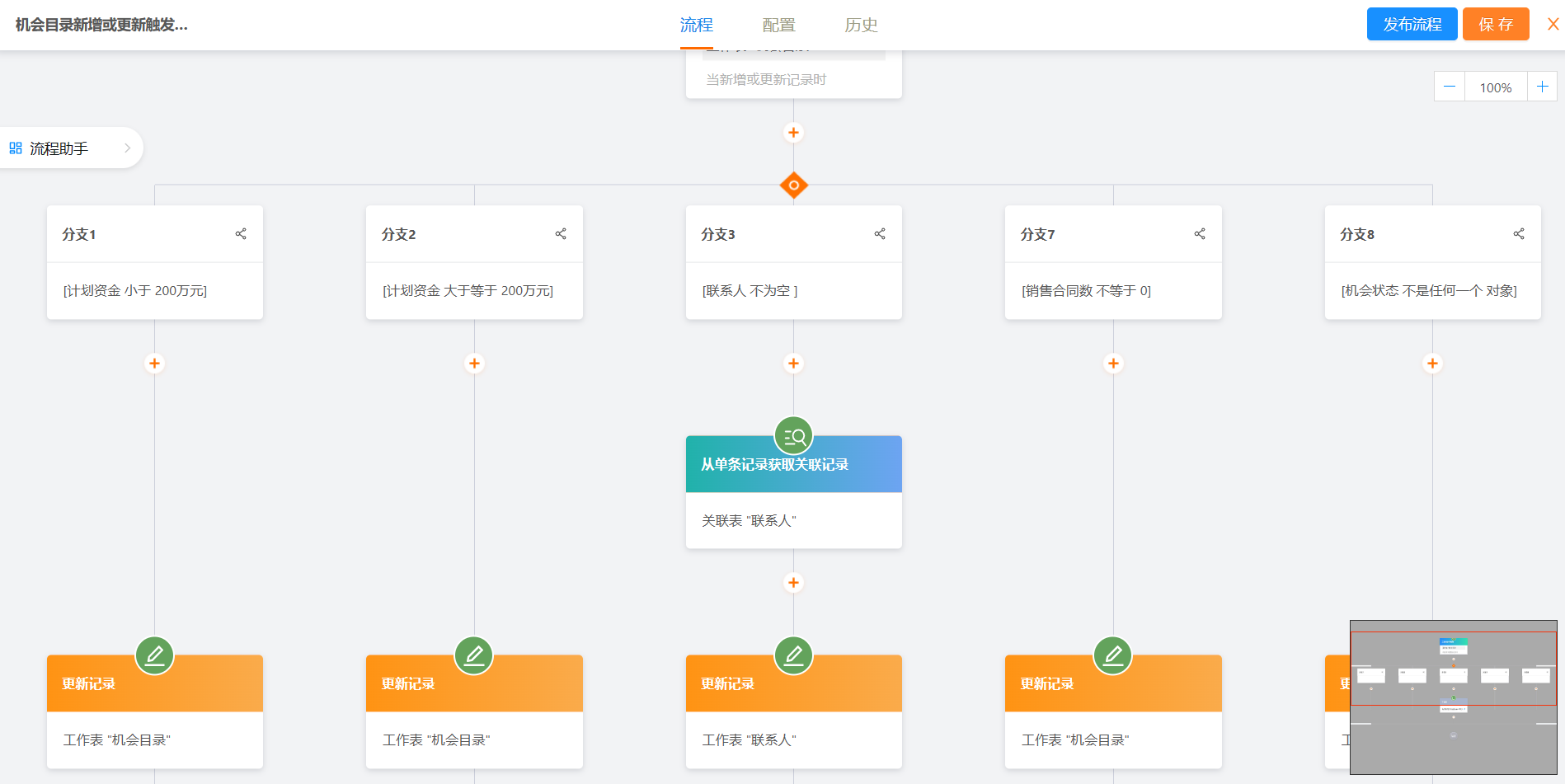Viewport: 1565px width, 784px height.
Task: Click the zoom-out minus button
Action: (x=1449, y=86)
